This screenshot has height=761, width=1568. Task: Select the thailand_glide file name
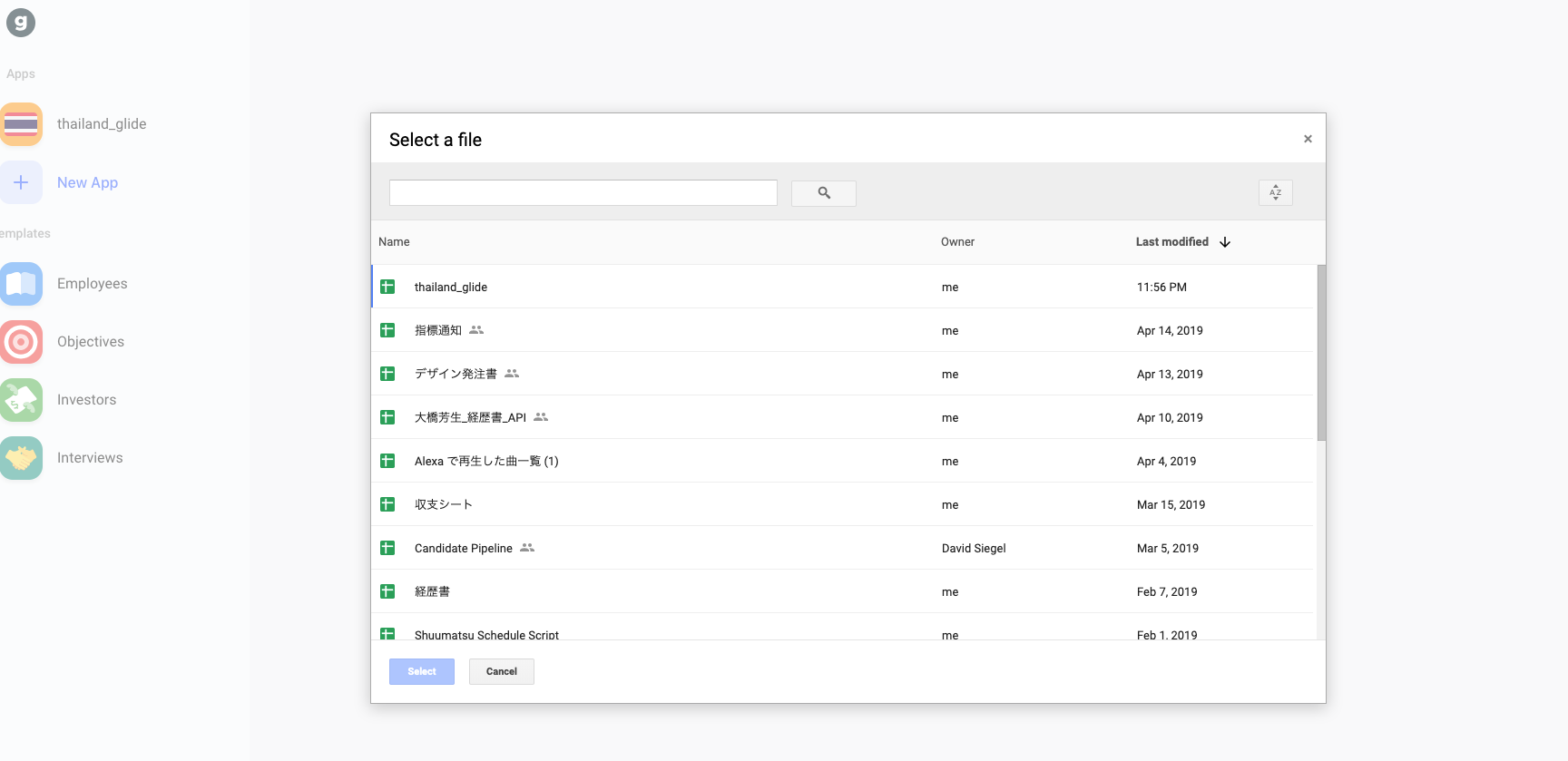(x=451, y=287)
